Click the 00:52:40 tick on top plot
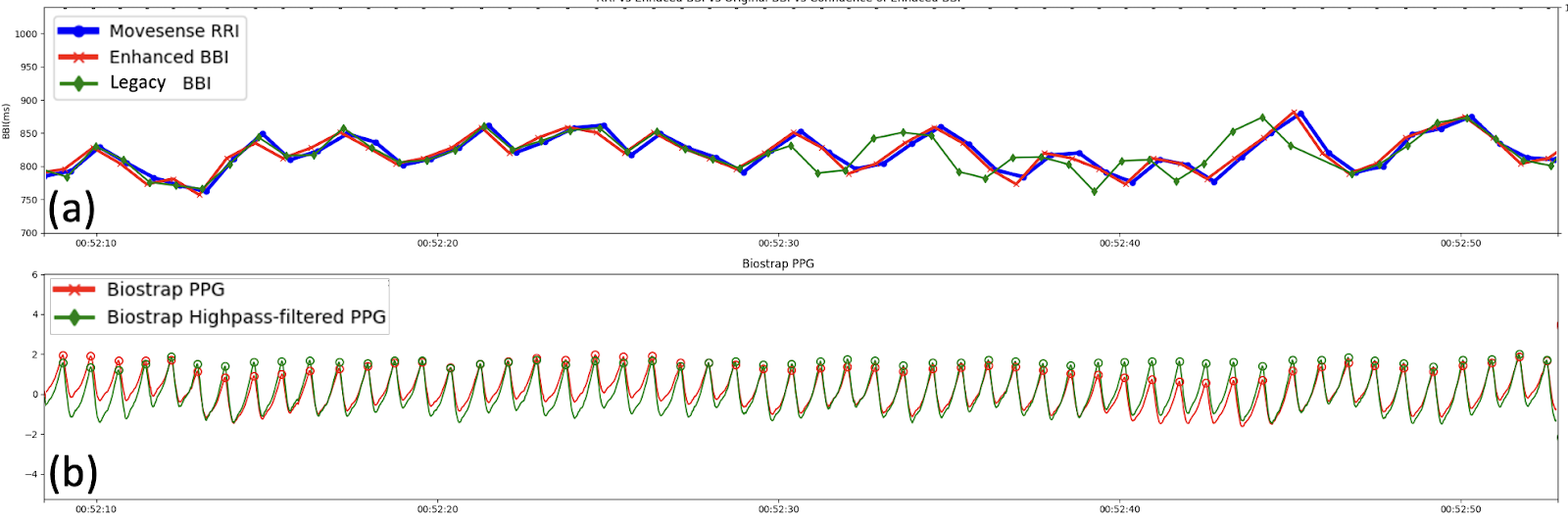This screenshot has width=1568, height=521. [1119, 243]
